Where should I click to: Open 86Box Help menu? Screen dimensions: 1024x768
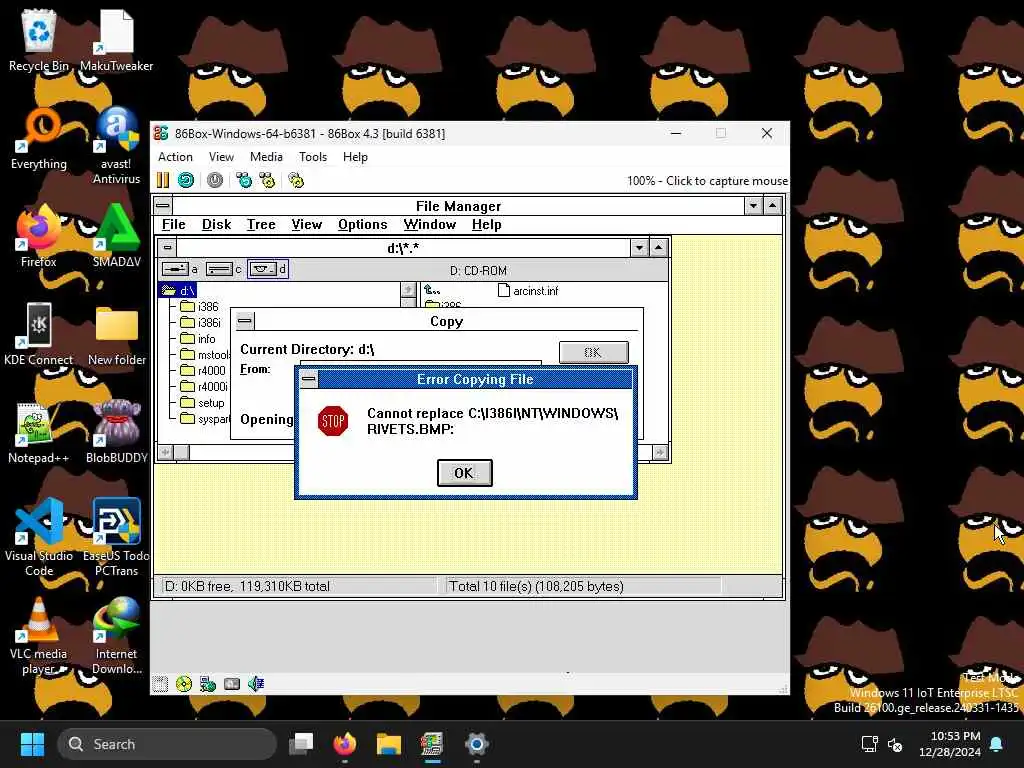[x=355, y=157]
